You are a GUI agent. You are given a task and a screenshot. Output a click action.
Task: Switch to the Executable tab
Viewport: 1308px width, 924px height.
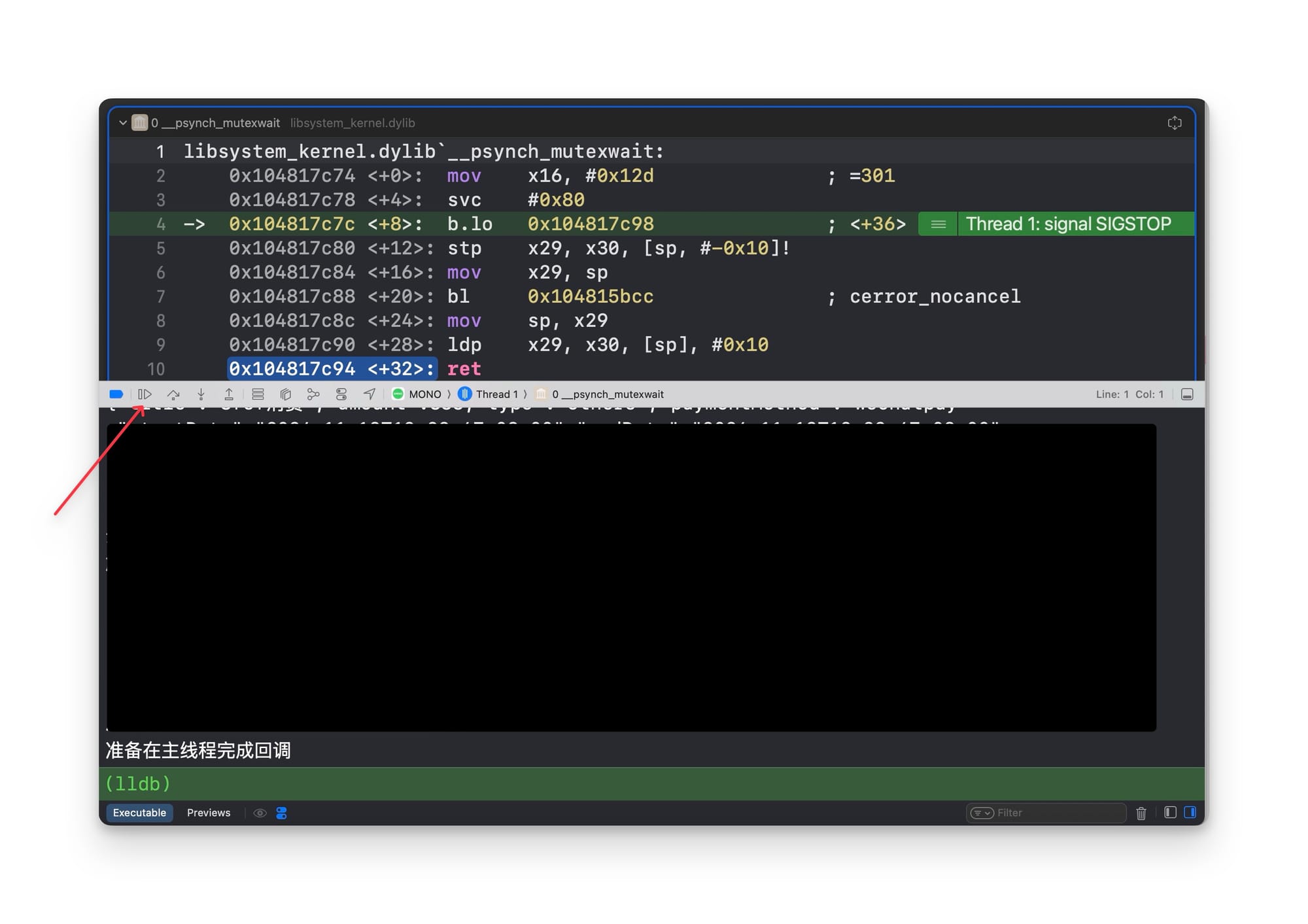[x=139, y=813]
